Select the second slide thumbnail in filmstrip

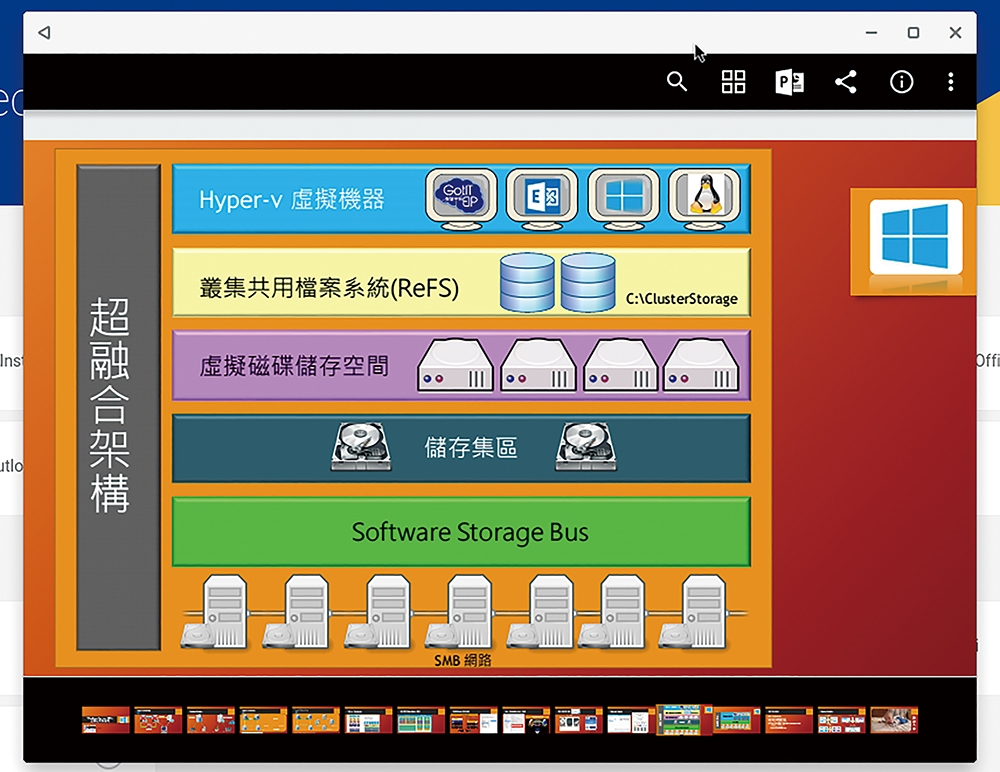pos(158,720)
